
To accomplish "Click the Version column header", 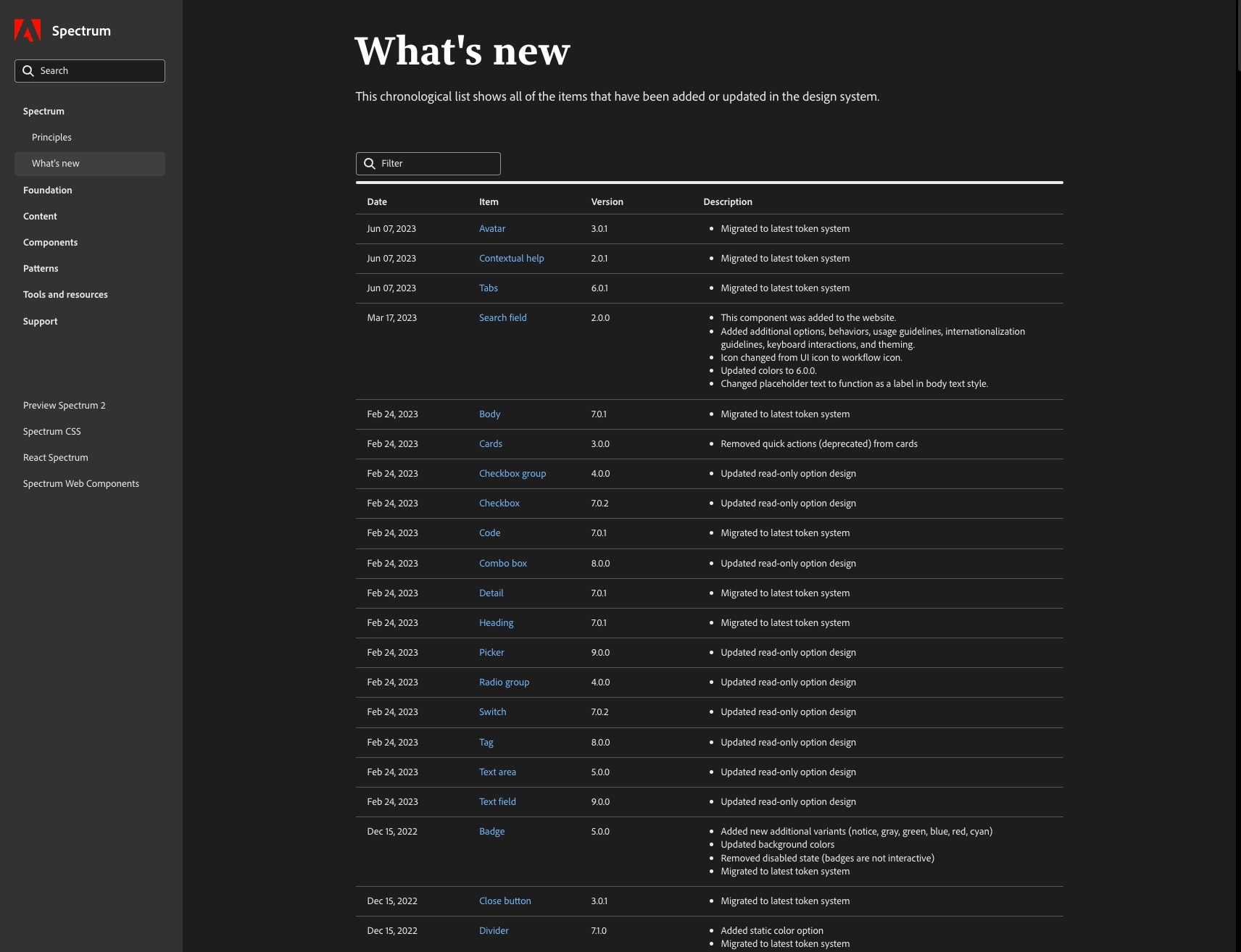I will [x=607, y=202].
